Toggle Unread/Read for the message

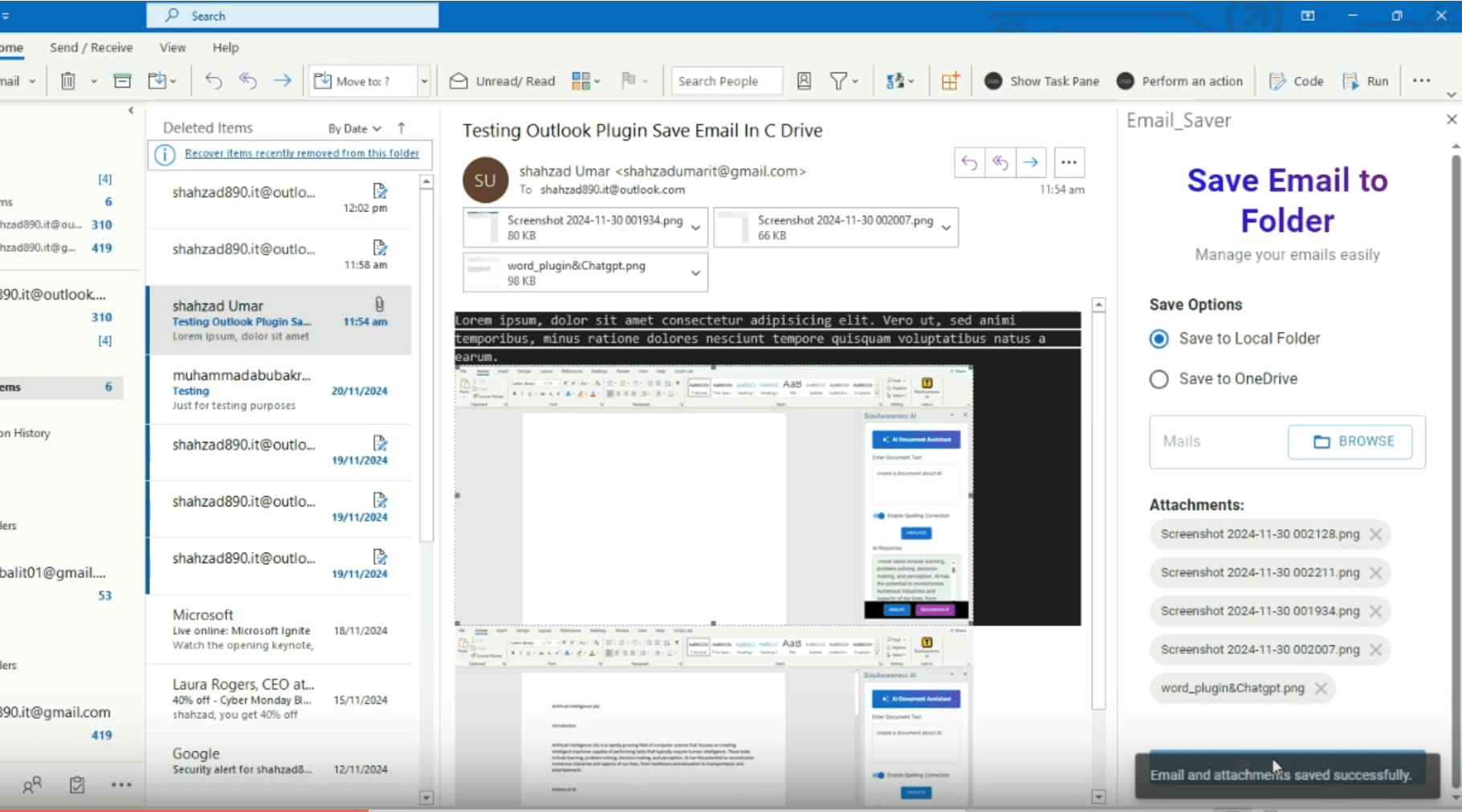coord(503,81)
